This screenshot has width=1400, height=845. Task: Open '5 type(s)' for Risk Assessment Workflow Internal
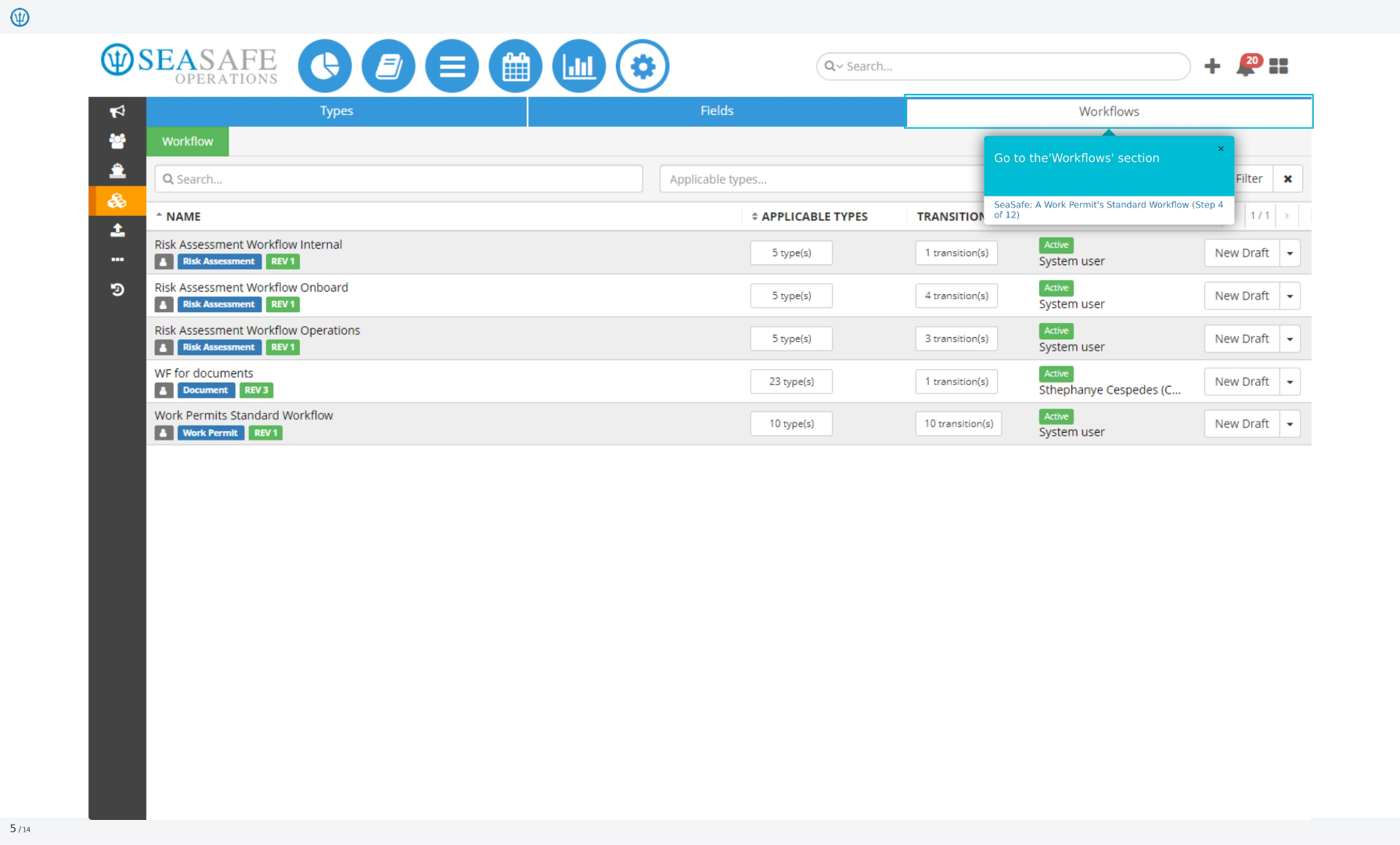(791, 253)
